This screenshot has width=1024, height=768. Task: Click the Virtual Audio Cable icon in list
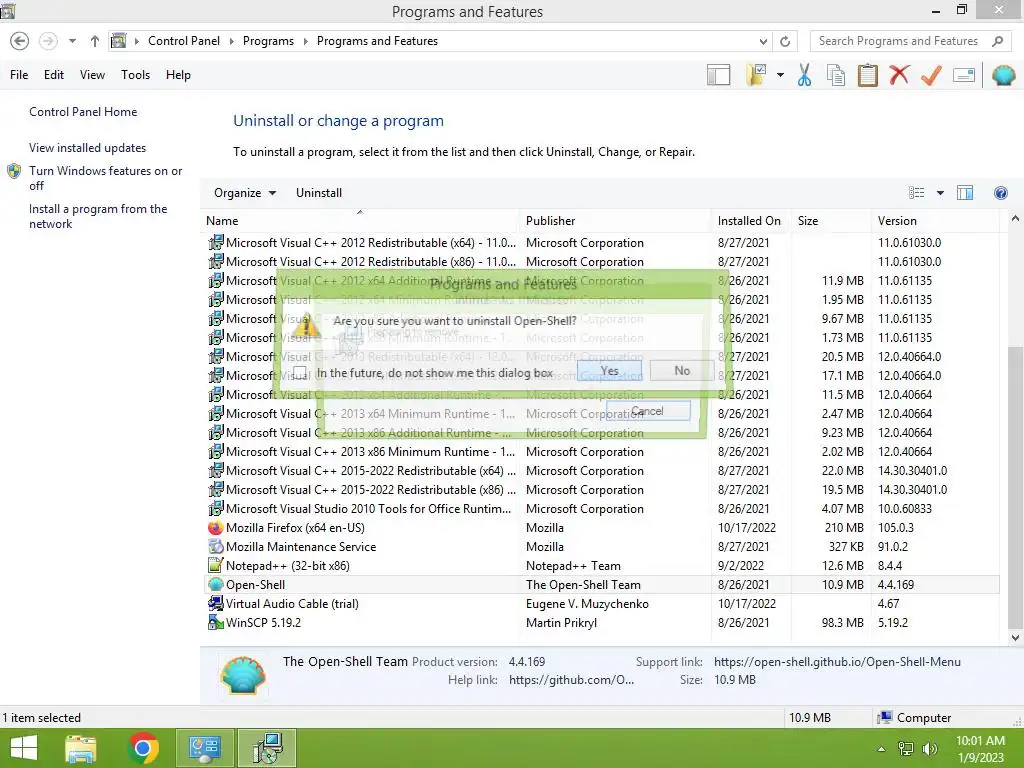click(x=216, y=603)
